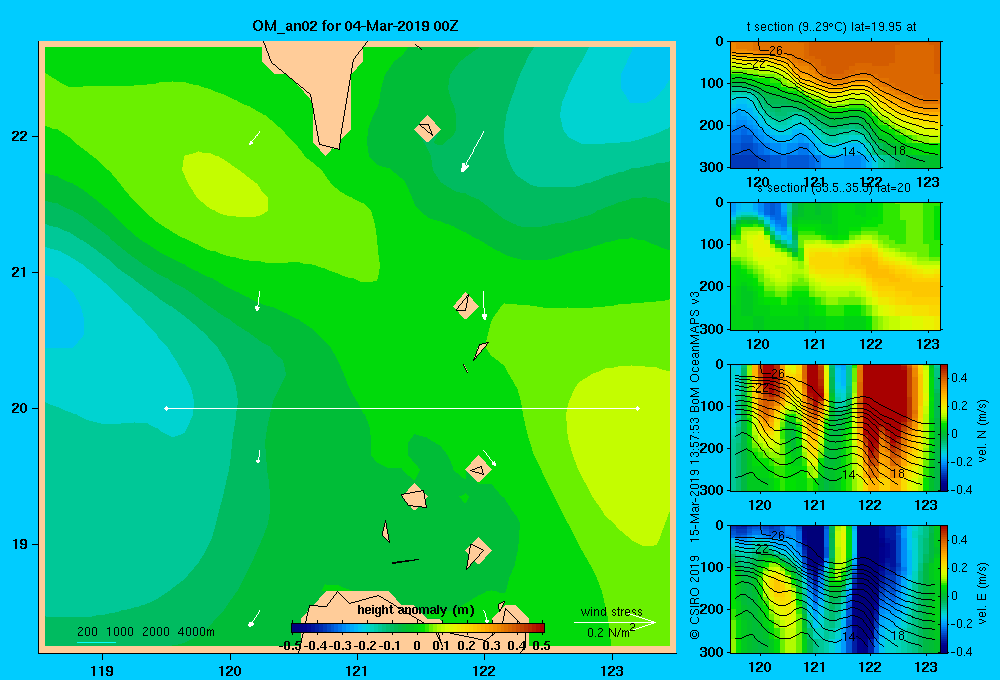
Task: Click the "200" bathymetry depth label on main map
Action: pyautogui.click(x=87, y=632)
